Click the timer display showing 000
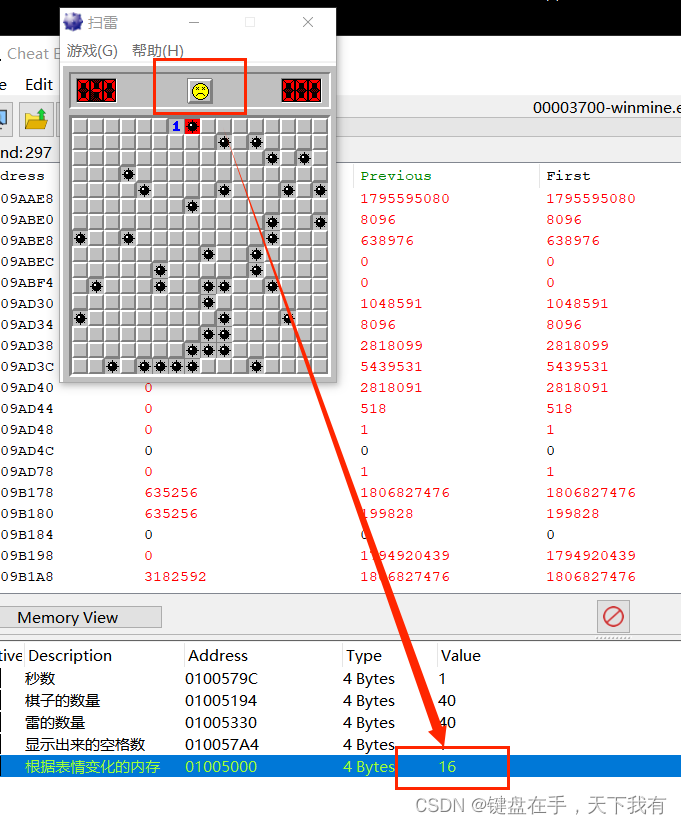682x824 pixels. (x=301, y=90)
